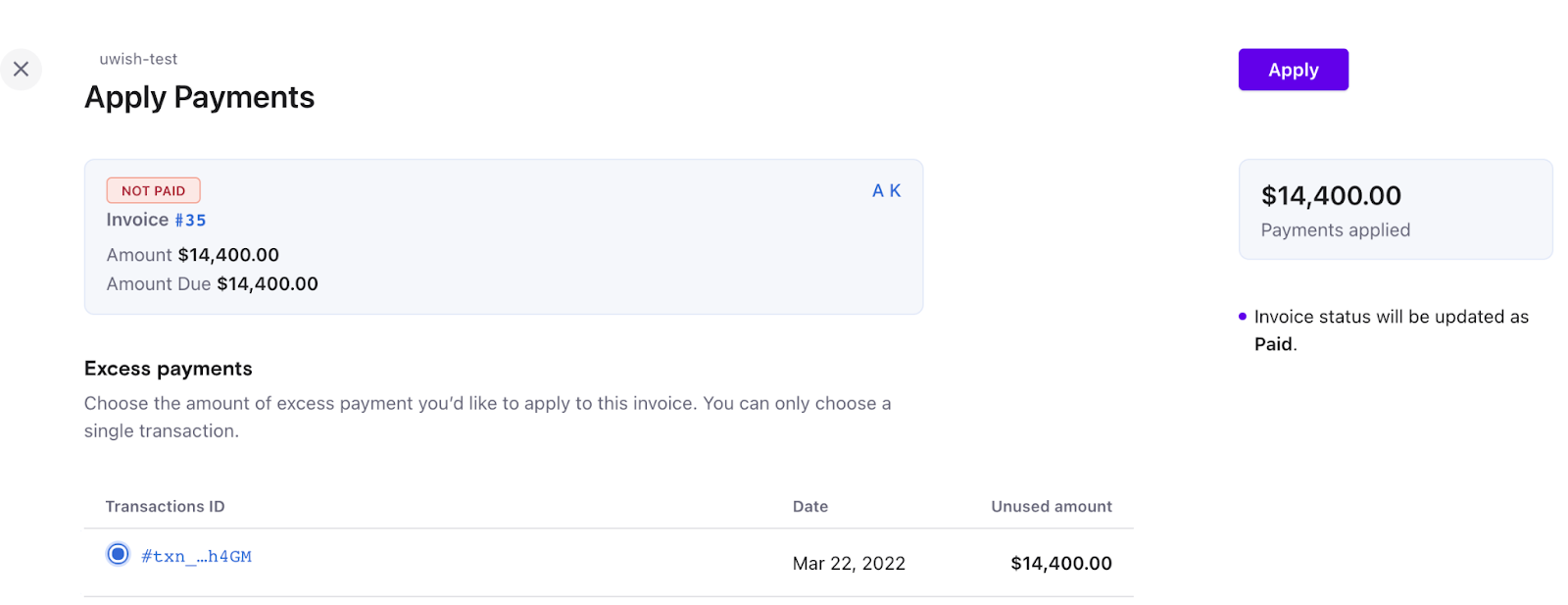
Task: Click the Amount Due $14,400.00 line
Action: click(212, 284)
